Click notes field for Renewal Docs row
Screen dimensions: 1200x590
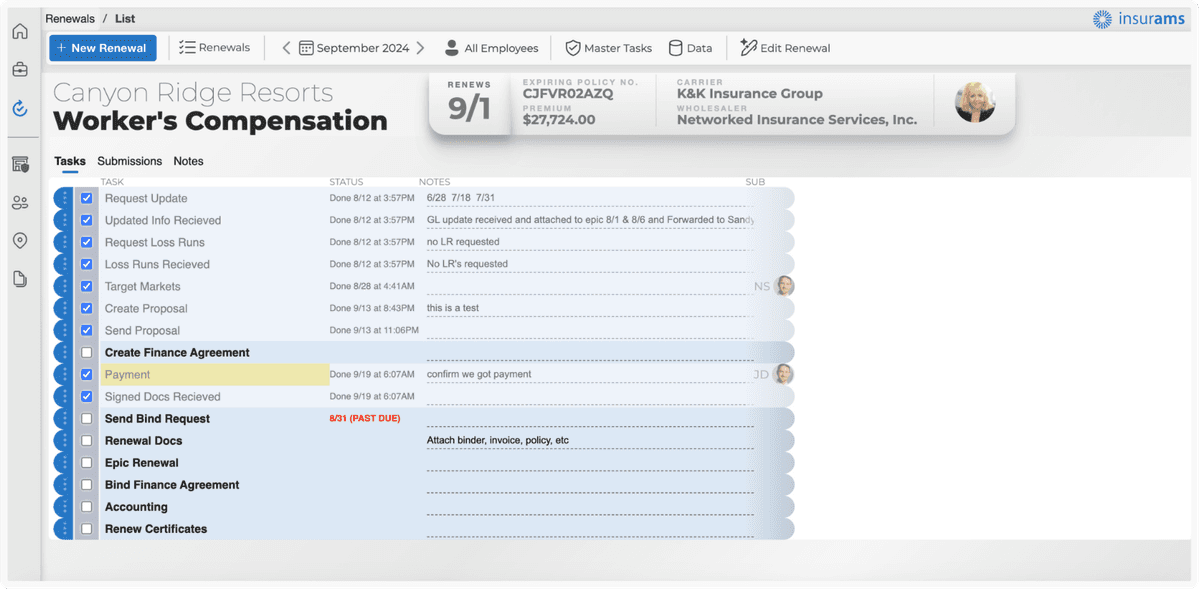tap(590, 440)
